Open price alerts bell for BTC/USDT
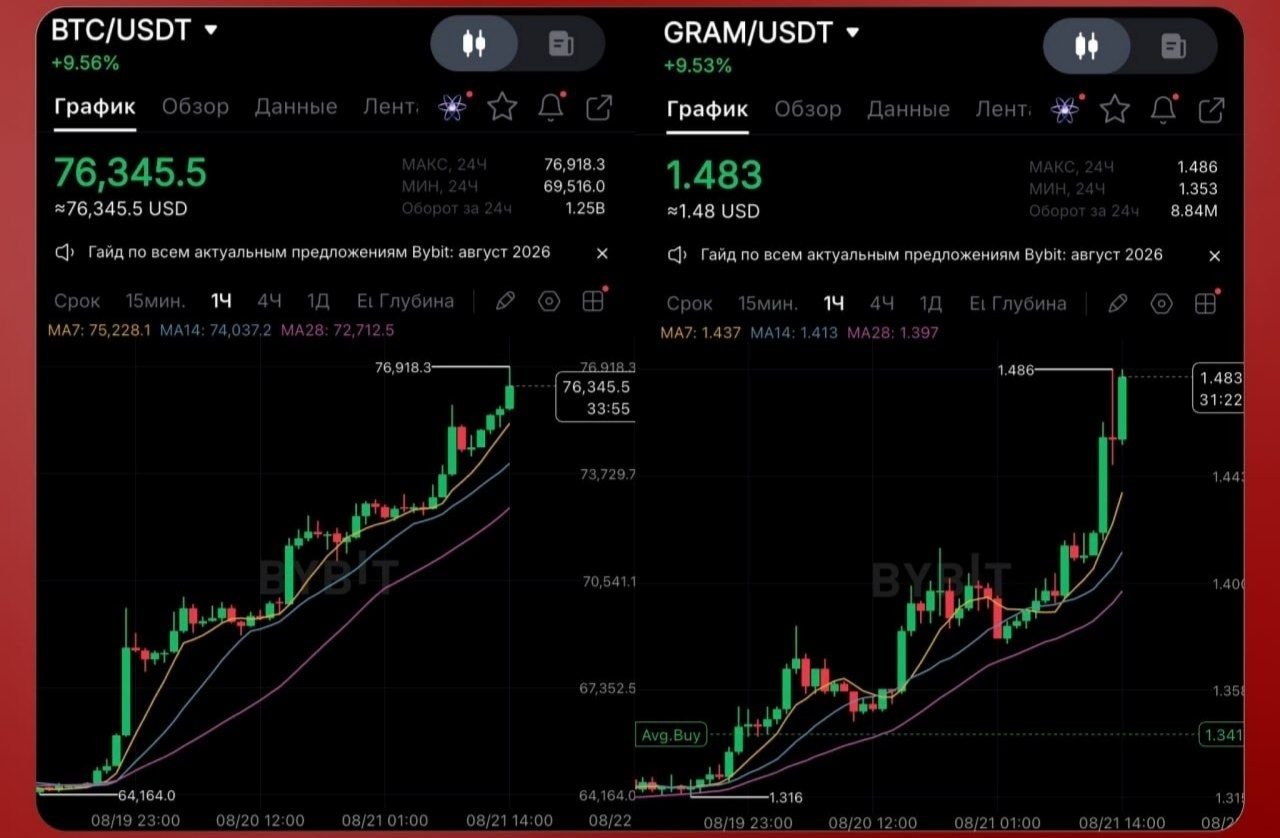 tap(551, 107)
